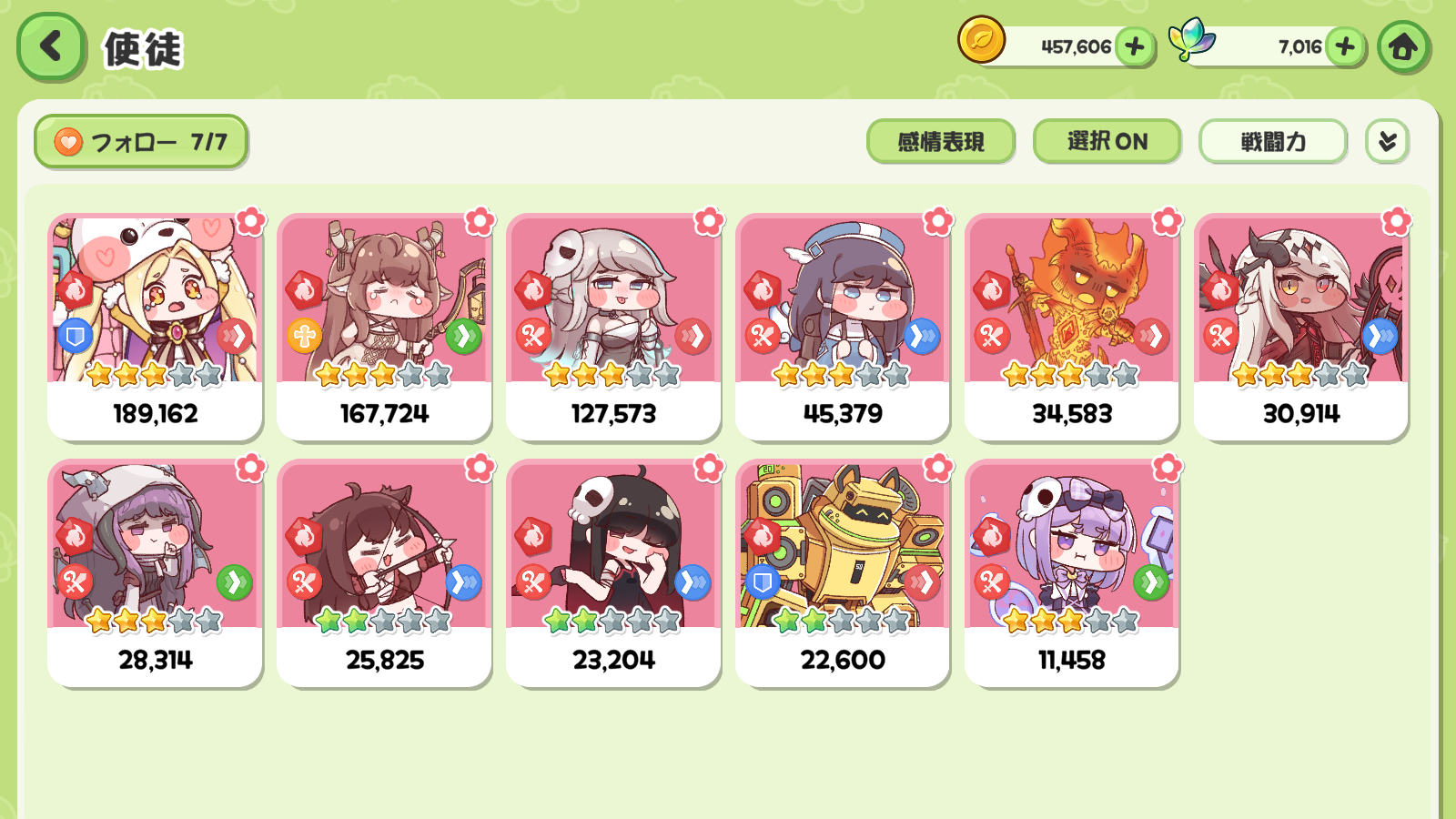Select the golden robot cat card 22,600
The height and width of the screenshot is (819, 1456).
[x=843, y=573]
